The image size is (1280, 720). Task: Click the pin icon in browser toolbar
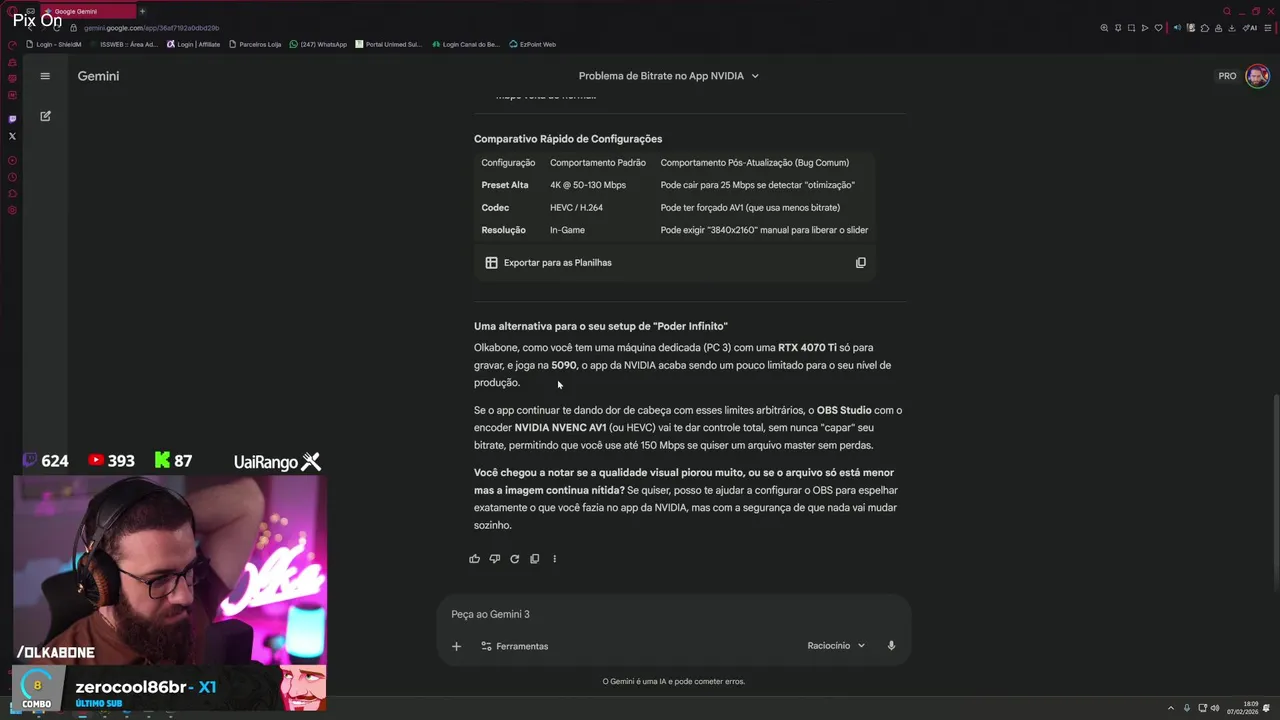point(1118,28)
